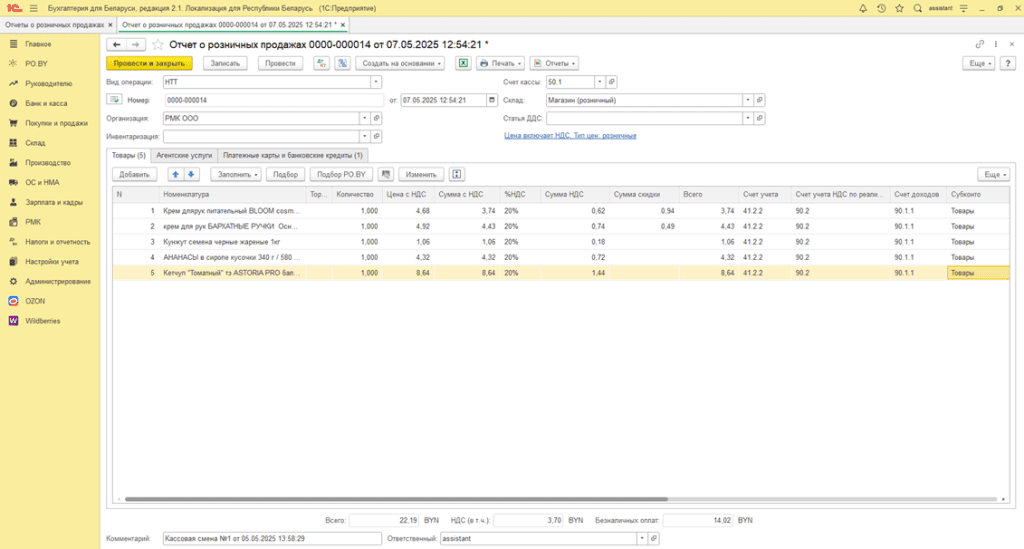Screen dimensions: 1024x549
Task: Open the Печать dropdown menu
Action: 500,63
